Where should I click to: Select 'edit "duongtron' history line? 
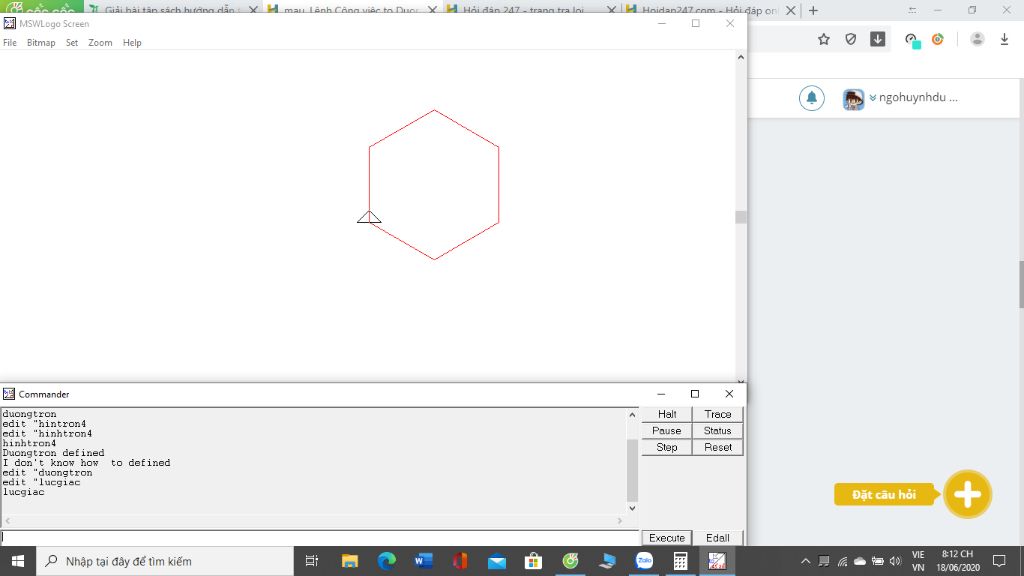pyautogui.click(x=47, y=472)
